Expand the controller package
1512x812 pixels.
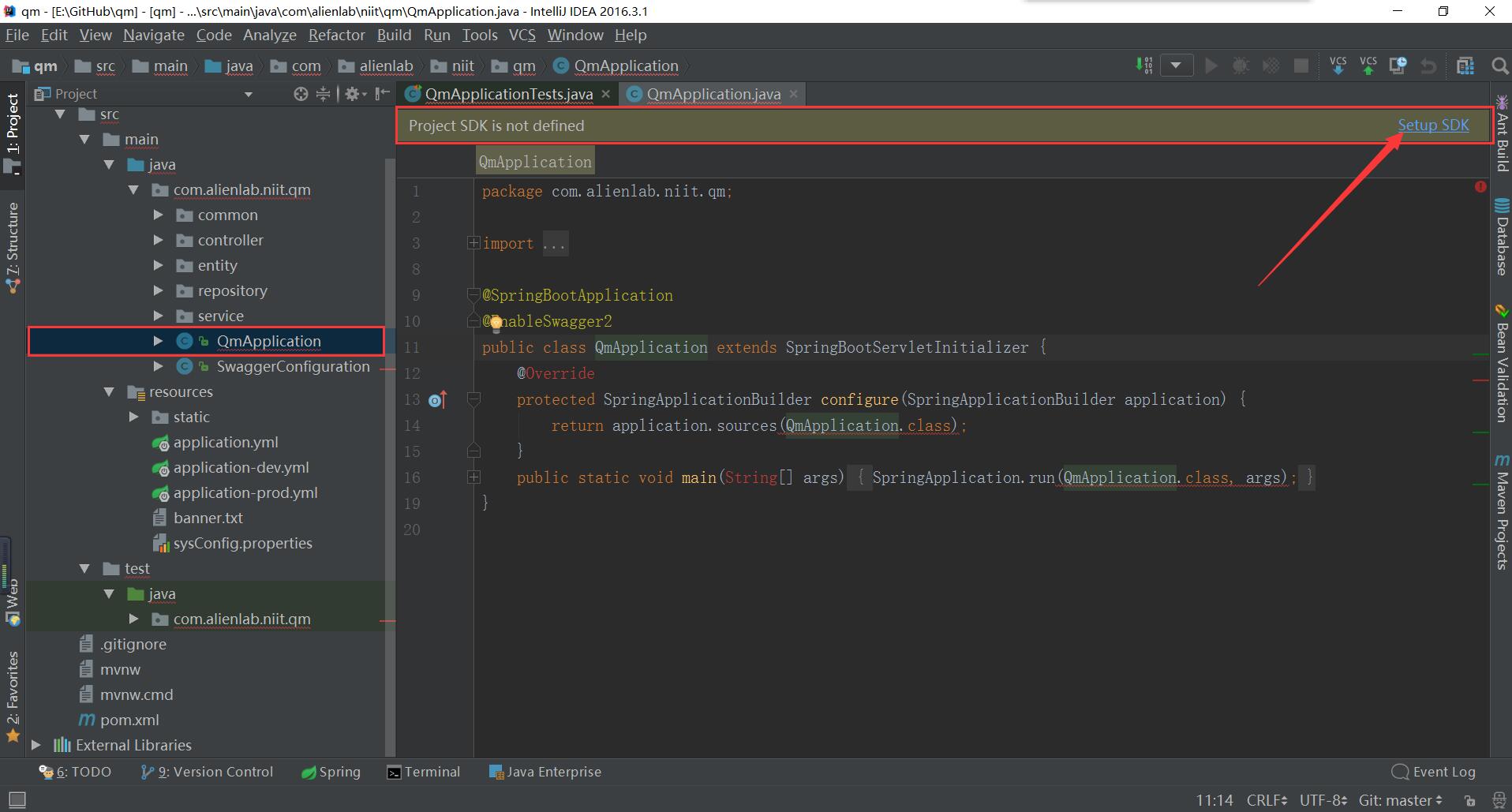158,240
